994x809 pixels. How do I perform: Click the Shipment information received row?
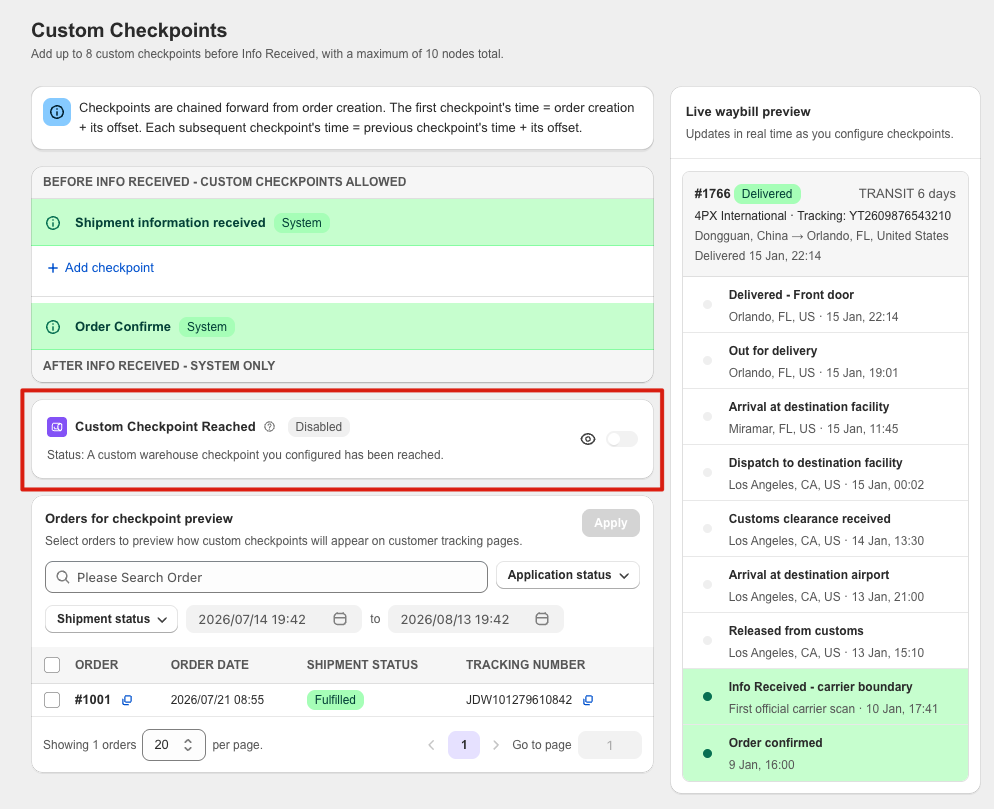(x=342, y=223)
